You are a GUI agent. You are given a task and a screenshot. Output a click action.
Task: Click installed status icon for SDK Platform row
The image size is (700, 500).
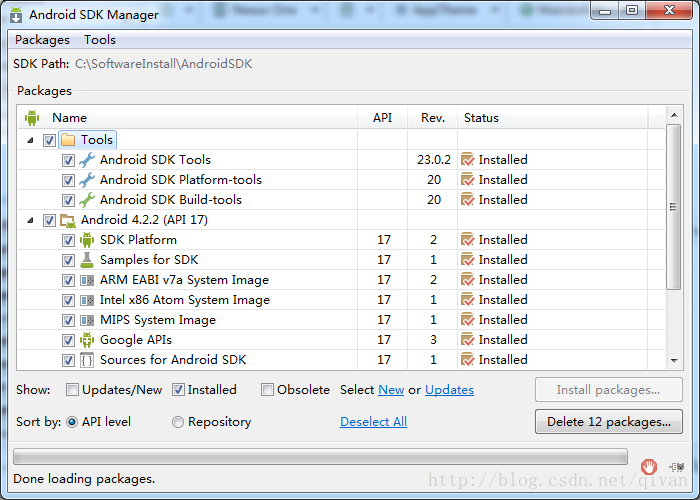(467, 240)
